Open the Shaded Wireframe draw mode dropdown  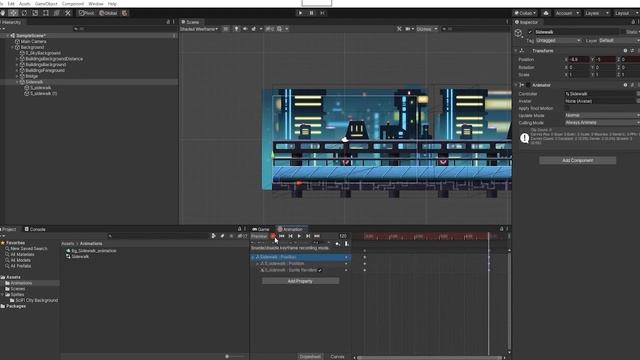tap(199, 29)
